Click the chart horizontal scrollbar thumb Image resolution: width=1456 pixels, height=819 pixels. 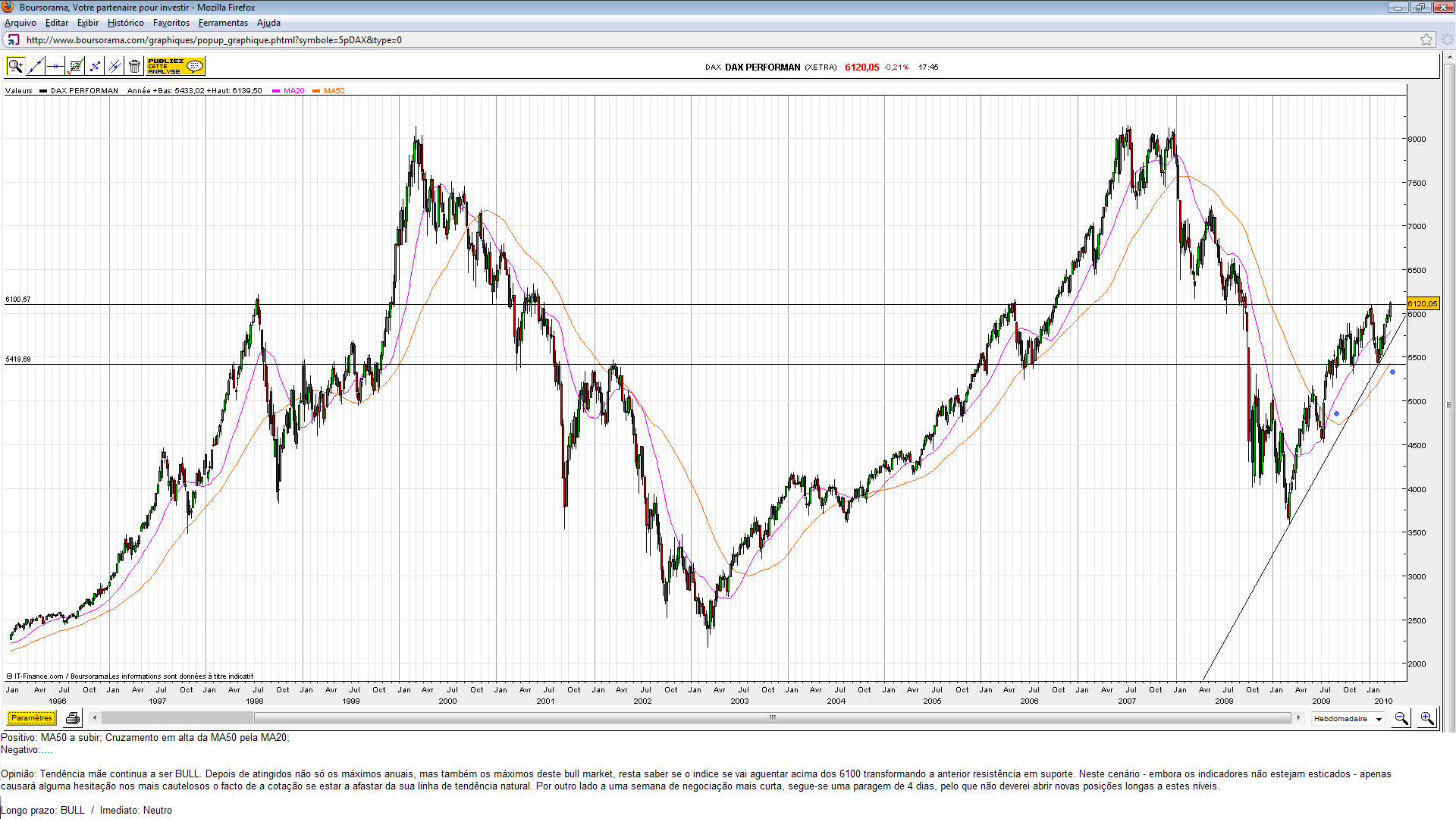[x=772, y=717]
